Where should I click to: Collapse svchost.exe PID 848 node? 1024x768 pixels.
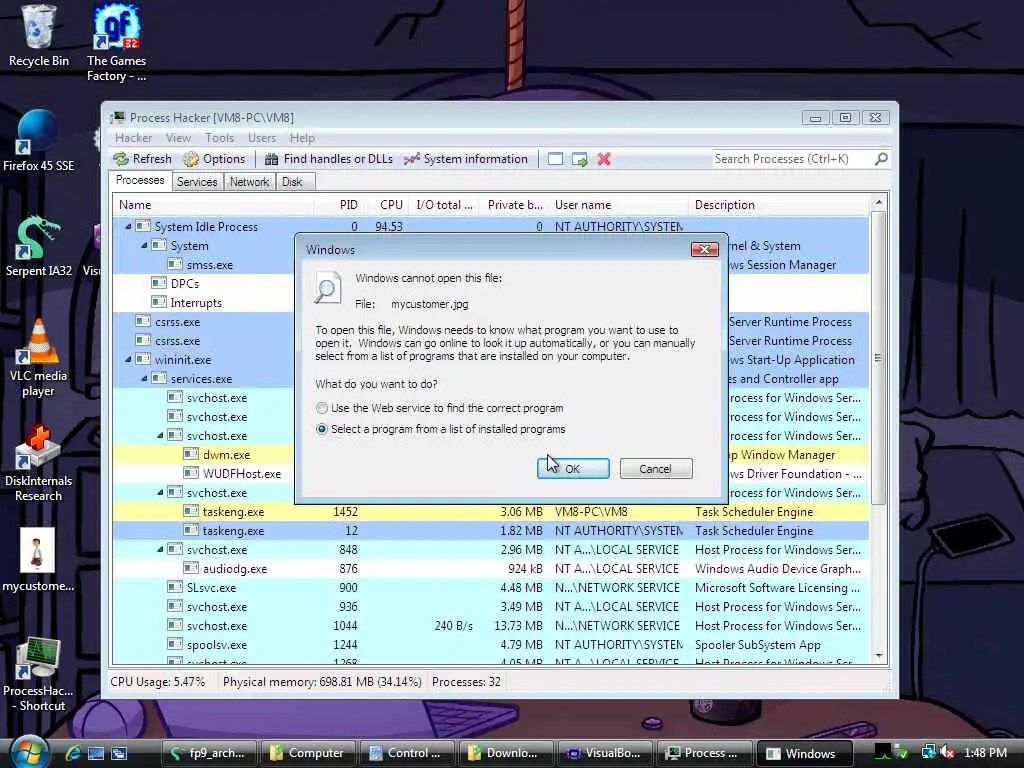160,550
